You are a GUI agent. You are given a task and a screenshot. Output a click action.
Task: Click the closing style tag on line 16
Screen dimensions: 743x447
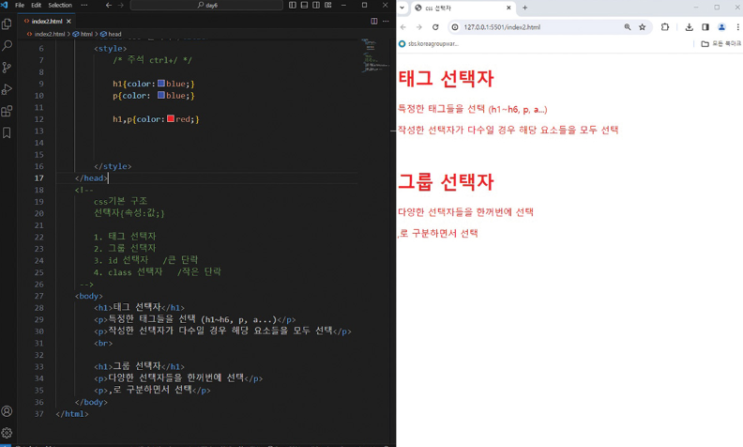pyautogui.click(x=113, y=166)
